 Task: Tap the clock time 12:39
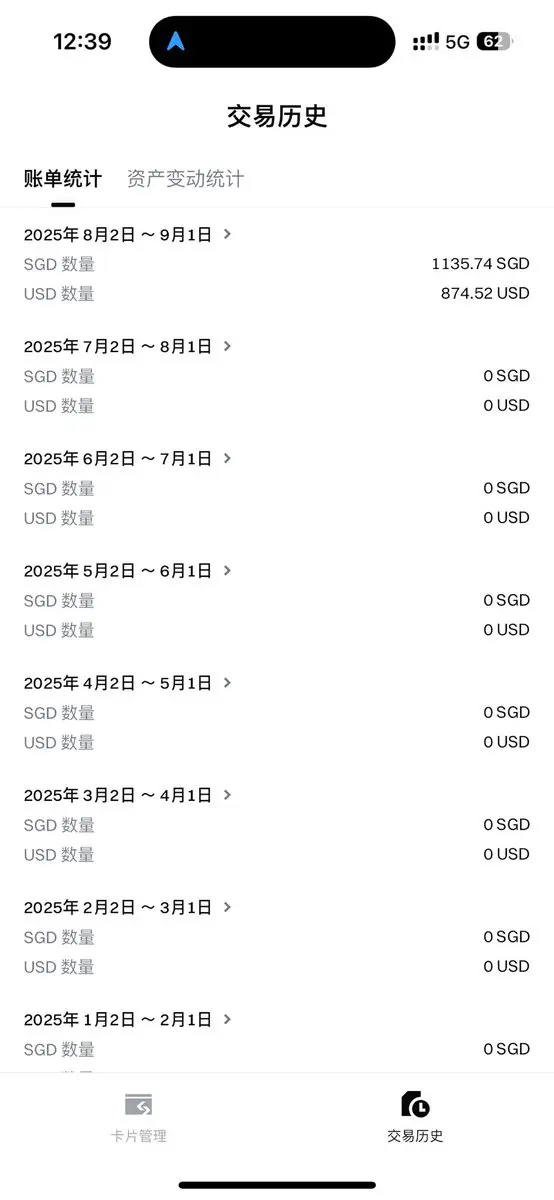tap(82, 42)
